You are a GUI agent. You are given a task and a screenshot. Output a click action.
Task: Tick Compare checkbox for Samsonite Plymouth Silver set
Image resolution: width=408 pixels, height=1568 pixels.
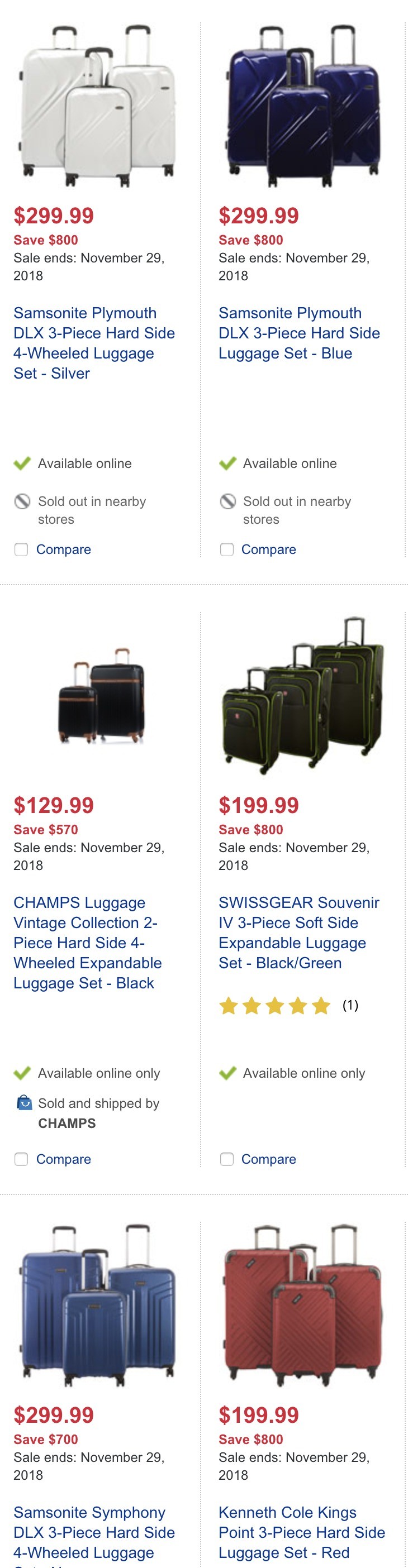[21, 549]
